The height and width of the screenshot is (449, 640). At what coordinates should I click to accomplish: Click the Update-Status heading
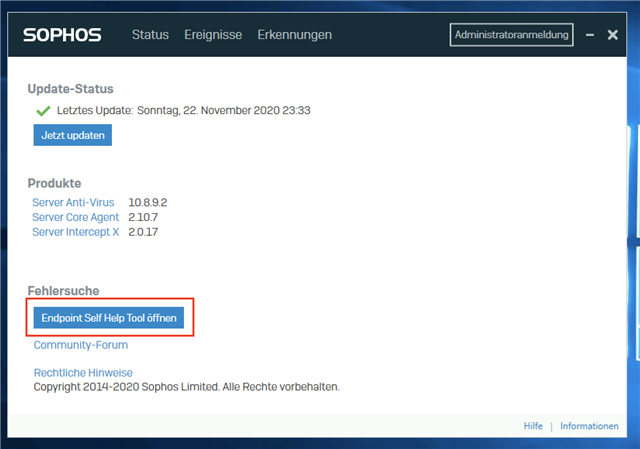[x=70, y=89]
